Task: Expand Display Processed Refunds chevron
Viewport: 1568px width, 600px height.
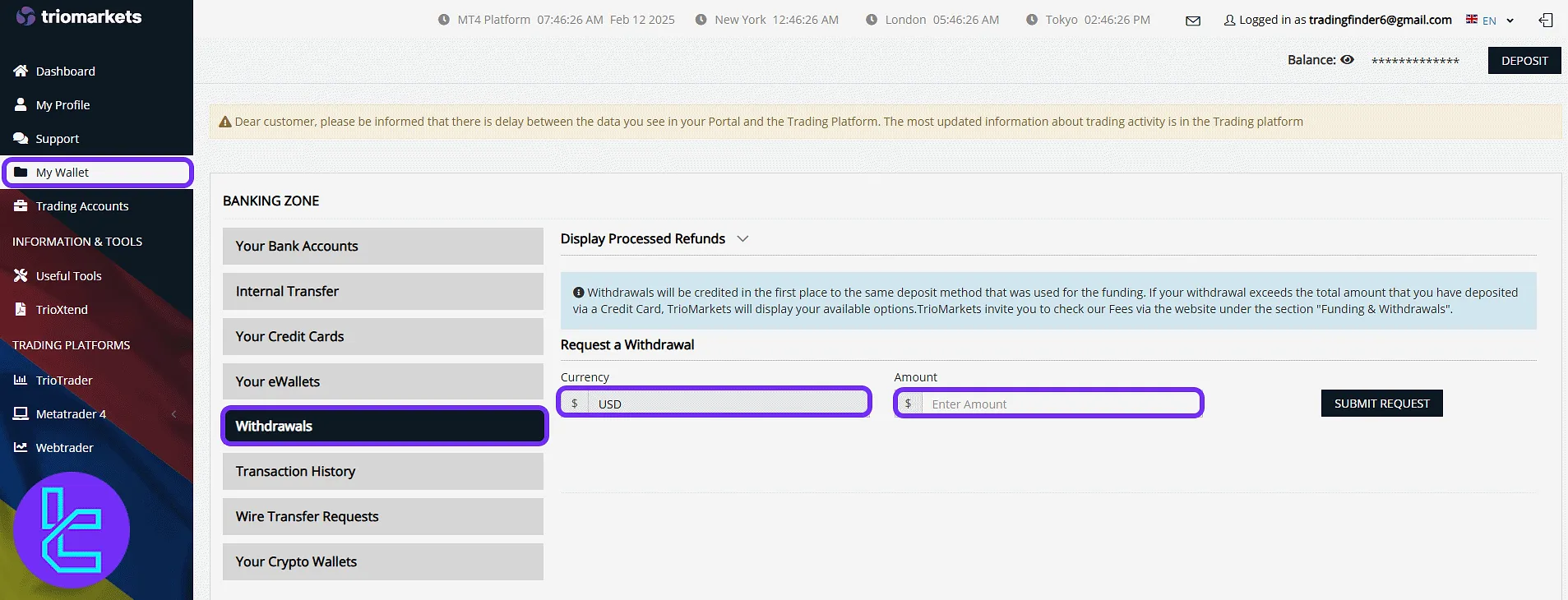Action: pyautogui.click(x=742, y=239)
